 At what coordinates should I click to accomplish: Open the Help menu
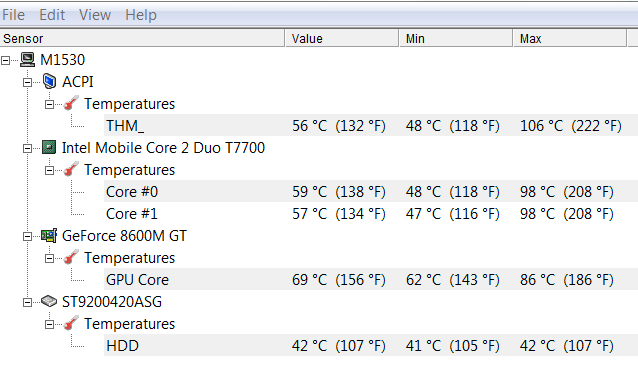[141, 15]
